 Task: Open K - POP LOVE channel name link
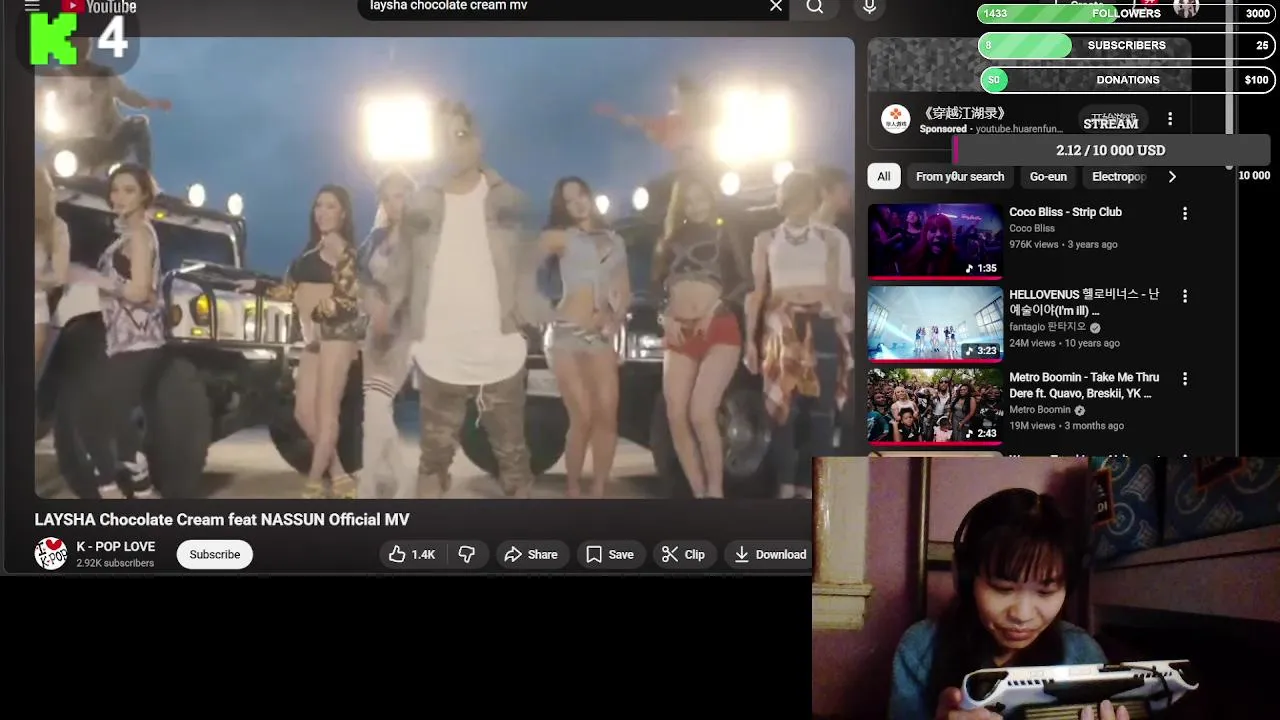[116, 546]
